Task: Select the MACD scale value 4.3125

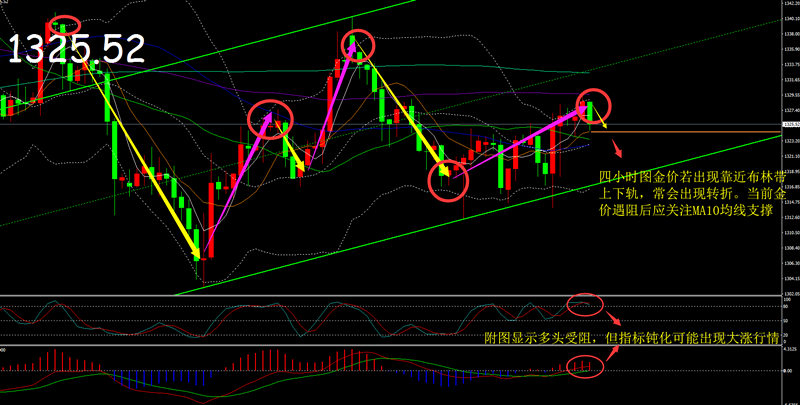Action: pos(790,349)
